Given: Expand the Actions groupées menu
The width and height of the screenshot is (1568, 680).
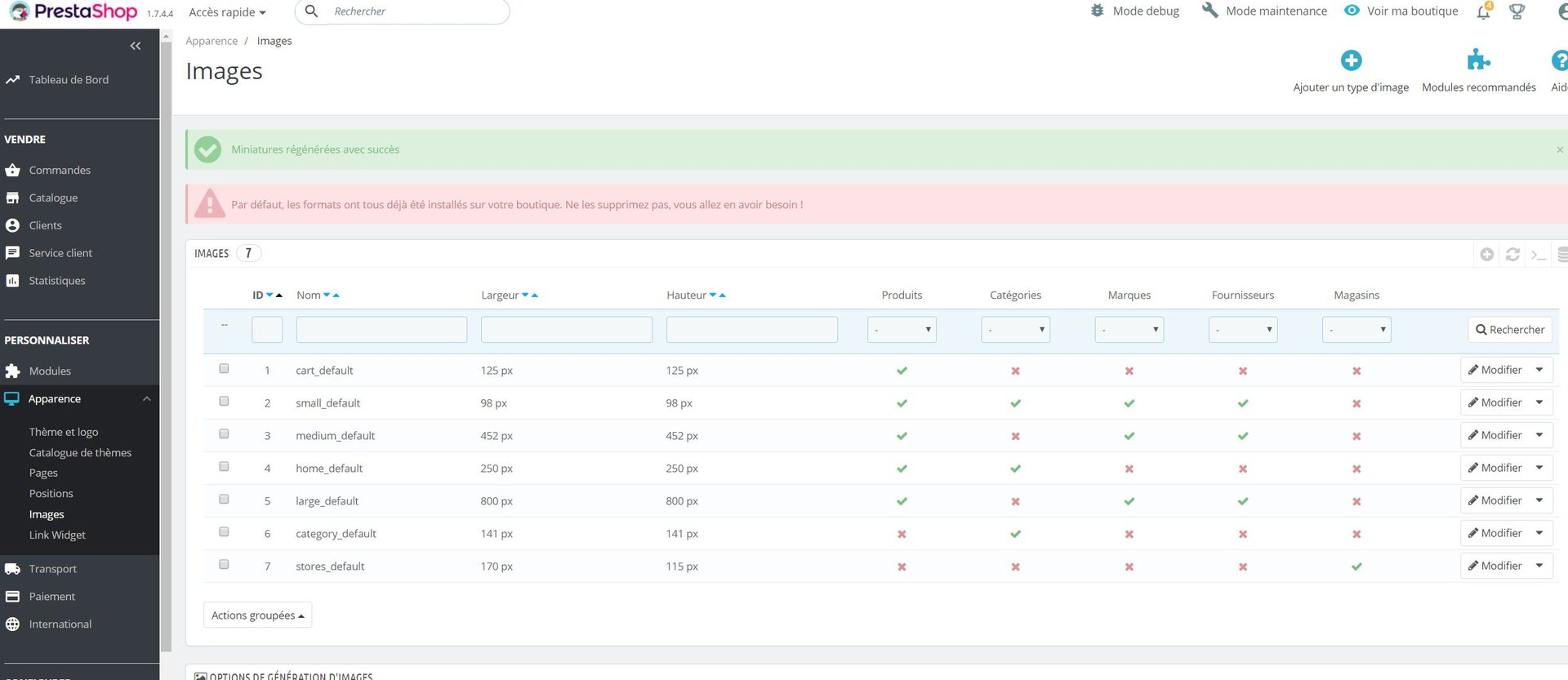Looking at the screenshot, I should coord(257,616).
